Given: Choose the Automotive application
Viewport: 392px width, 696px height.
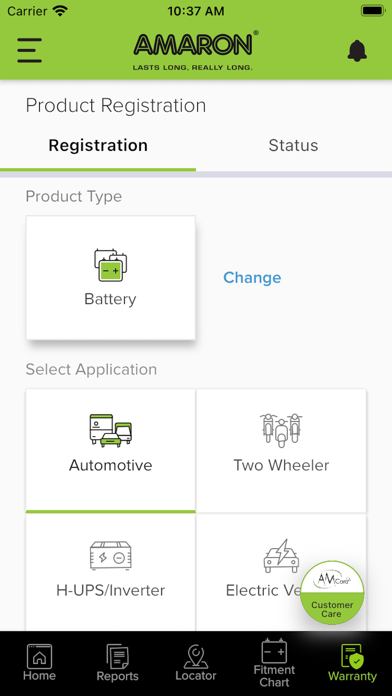Looking at the screenshot, I should 111,451.
